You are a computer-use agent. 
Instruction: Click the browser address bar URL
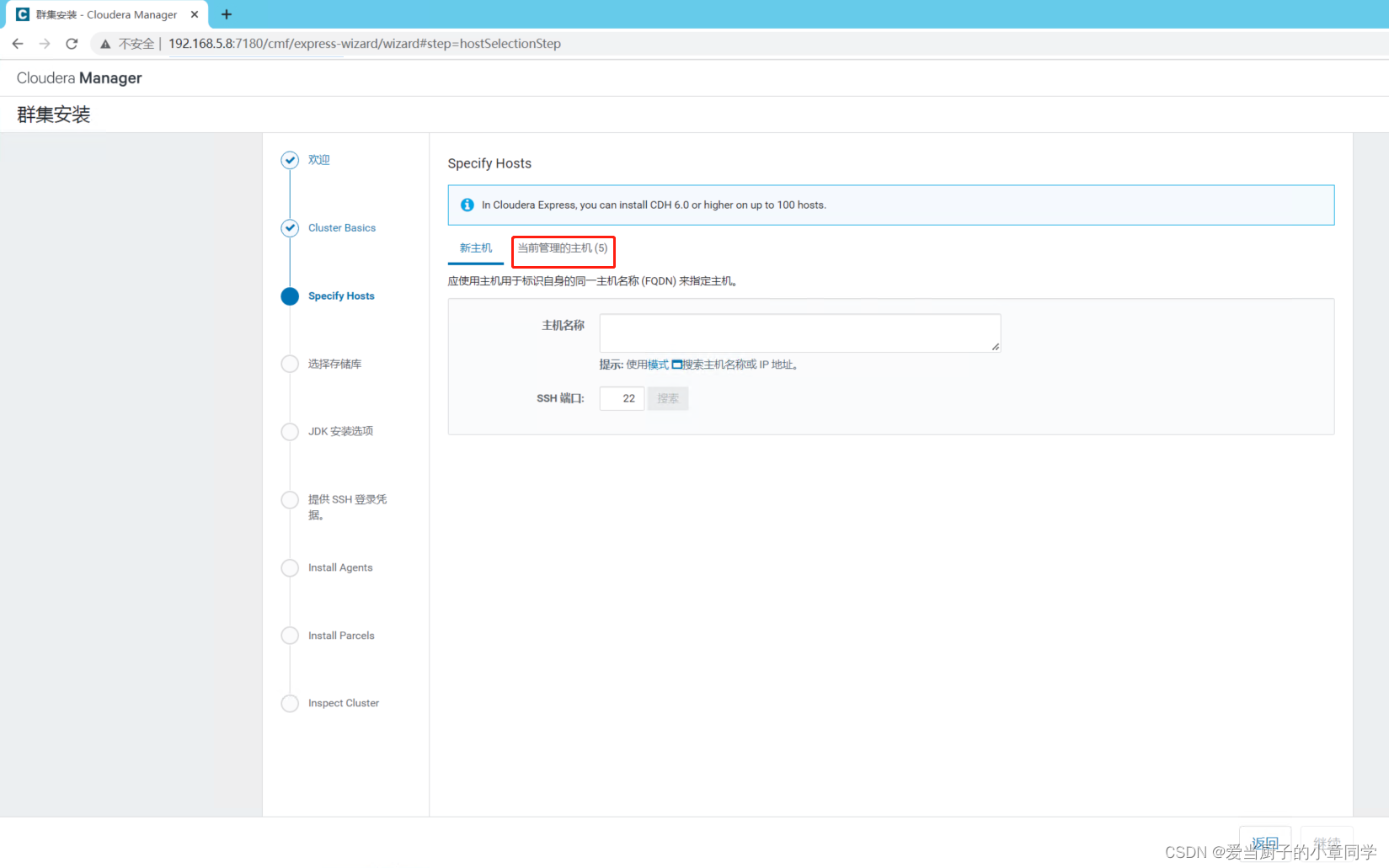pos(365,44)
